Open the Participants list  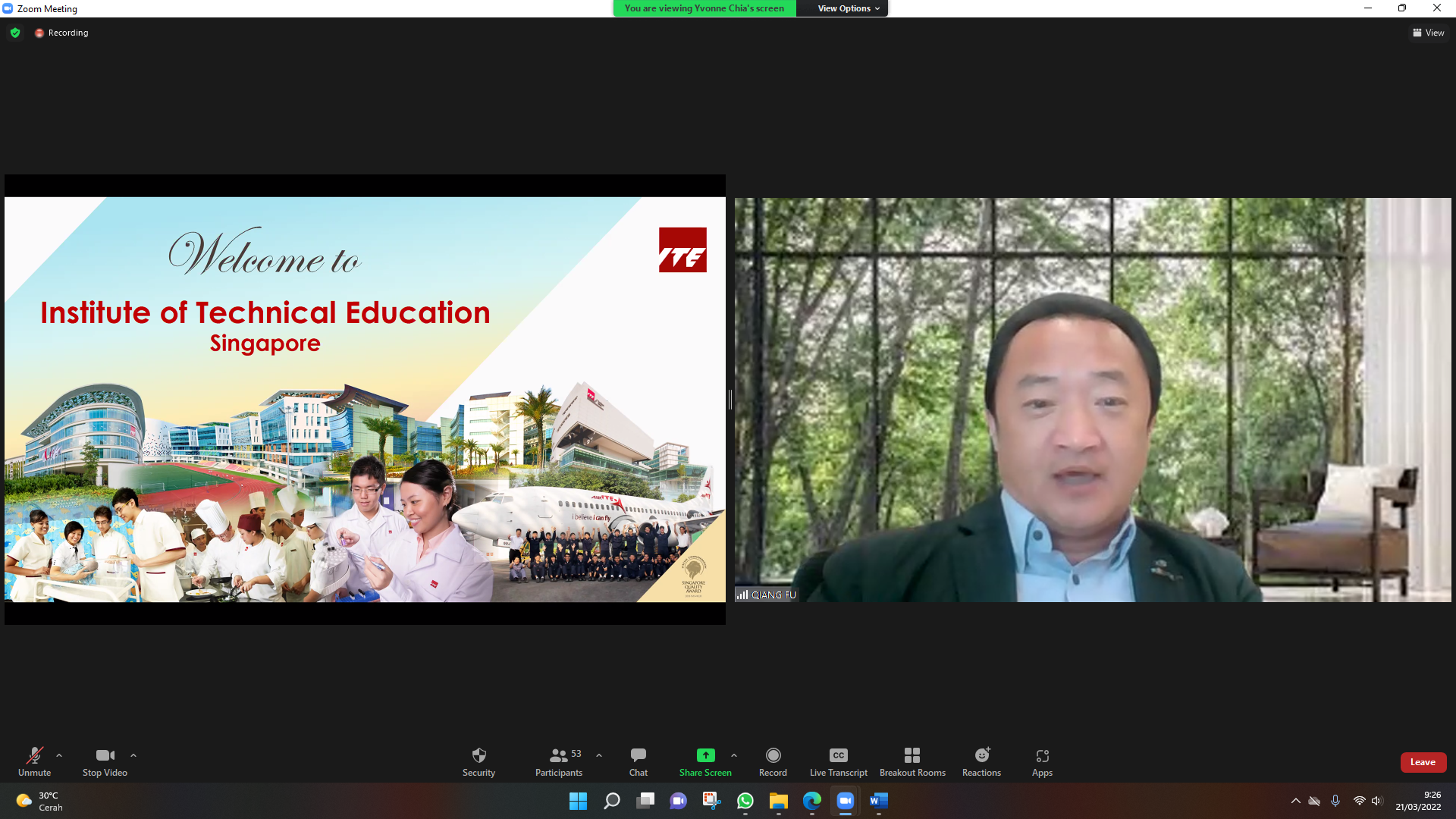[x=559, y=755]
